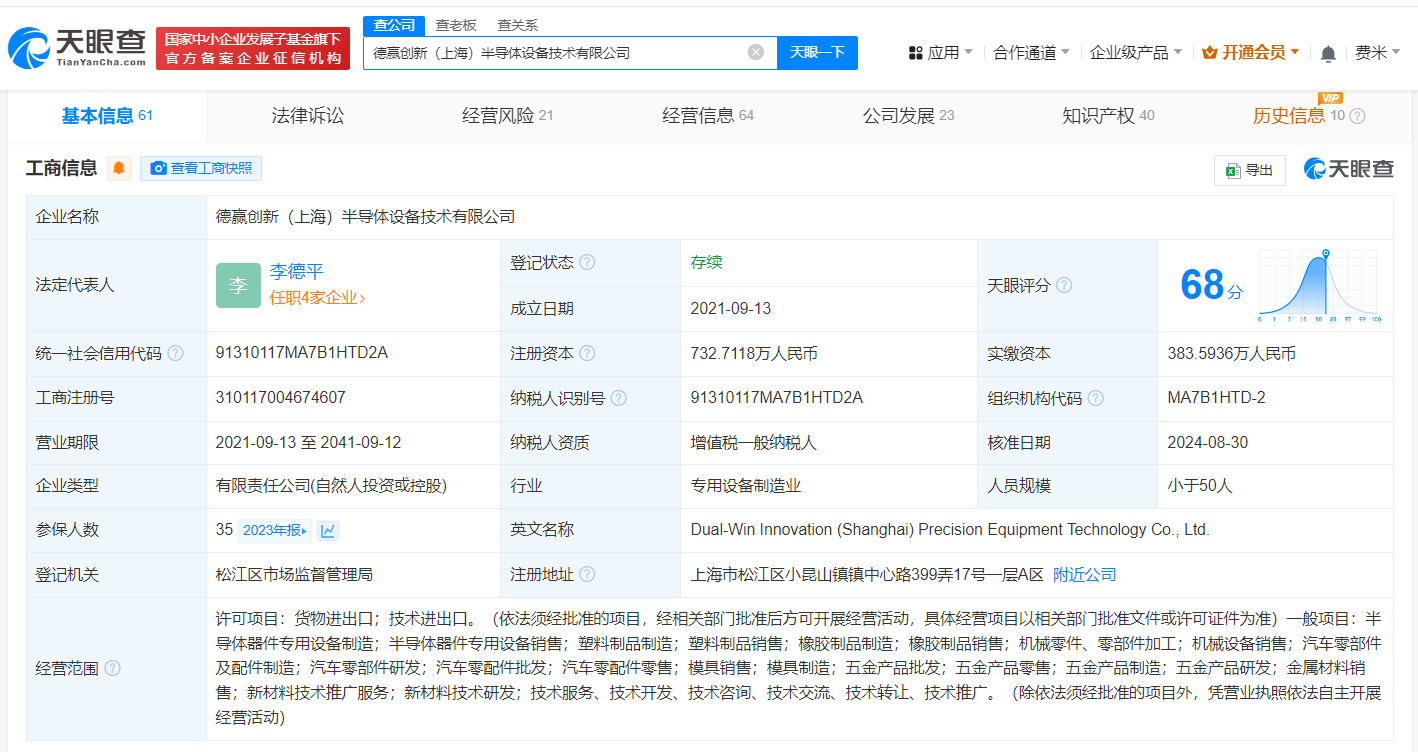
Task: Click the company name search input field
Action: coord(555,53)
